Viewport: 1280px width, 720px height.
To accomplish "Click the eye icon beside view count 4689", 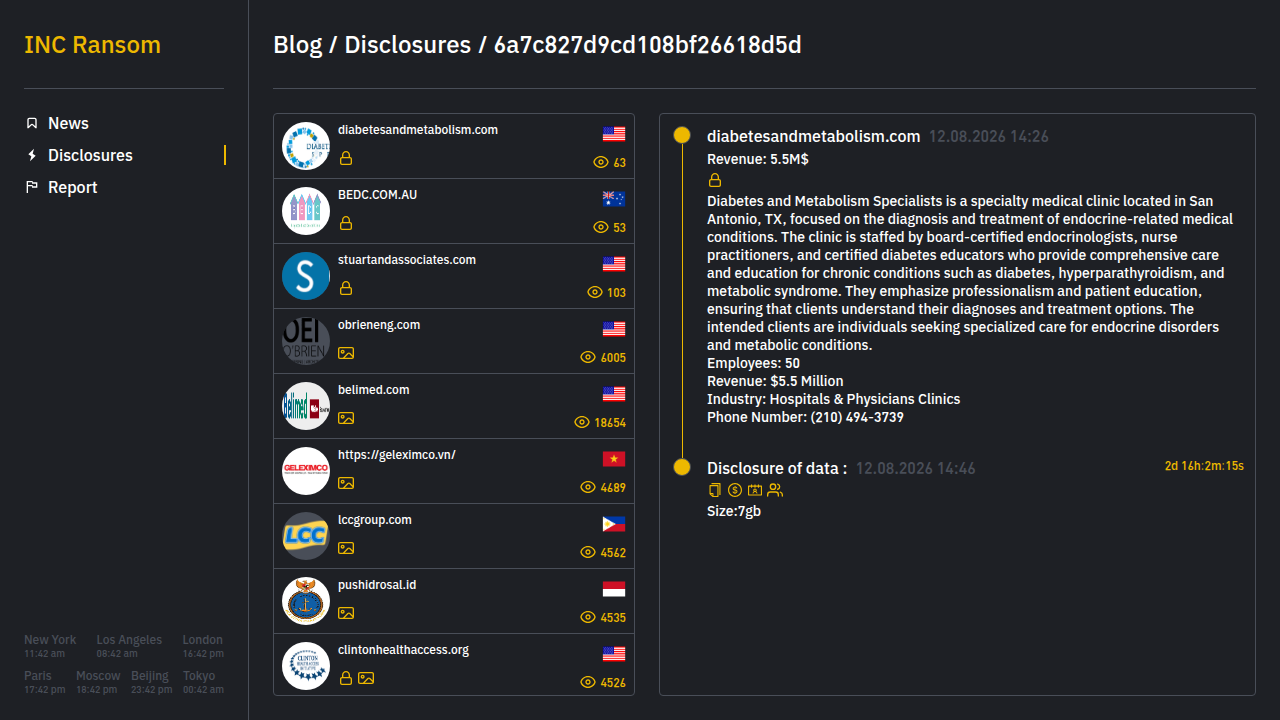I will 588,487.
